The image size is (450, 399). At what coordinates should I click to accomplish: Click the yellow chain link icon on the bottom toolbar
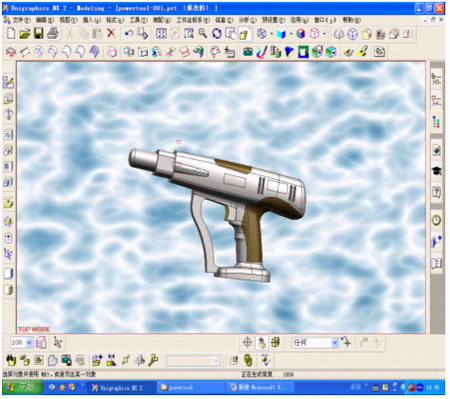(248, 360)
